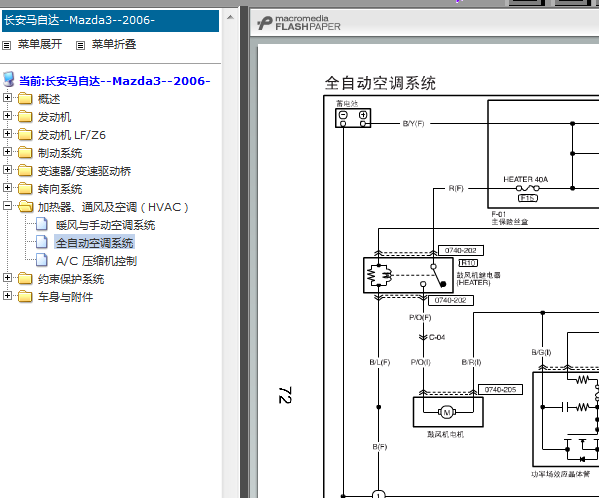Expand the 车身与附件 folder node

[x=7, y=296]
